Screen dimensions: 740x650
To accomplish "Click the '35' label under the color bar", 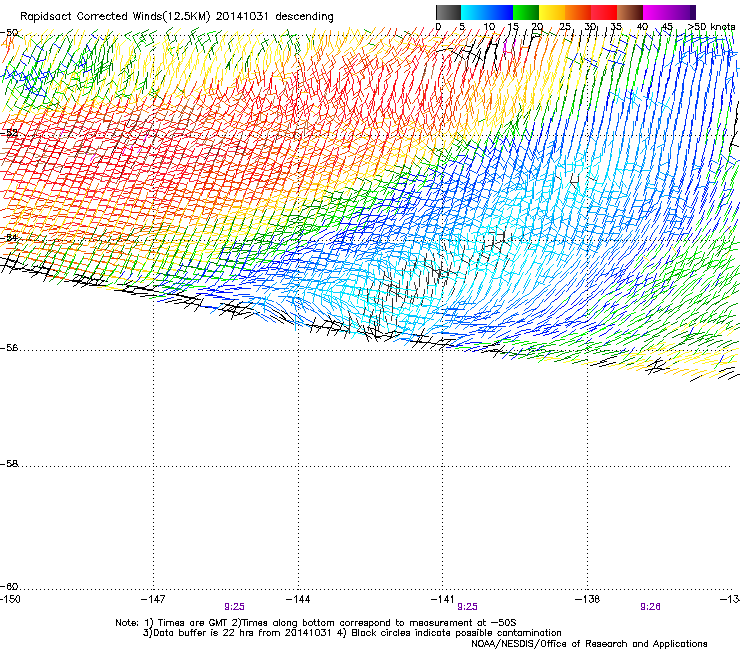I will [x=616, y=27].
